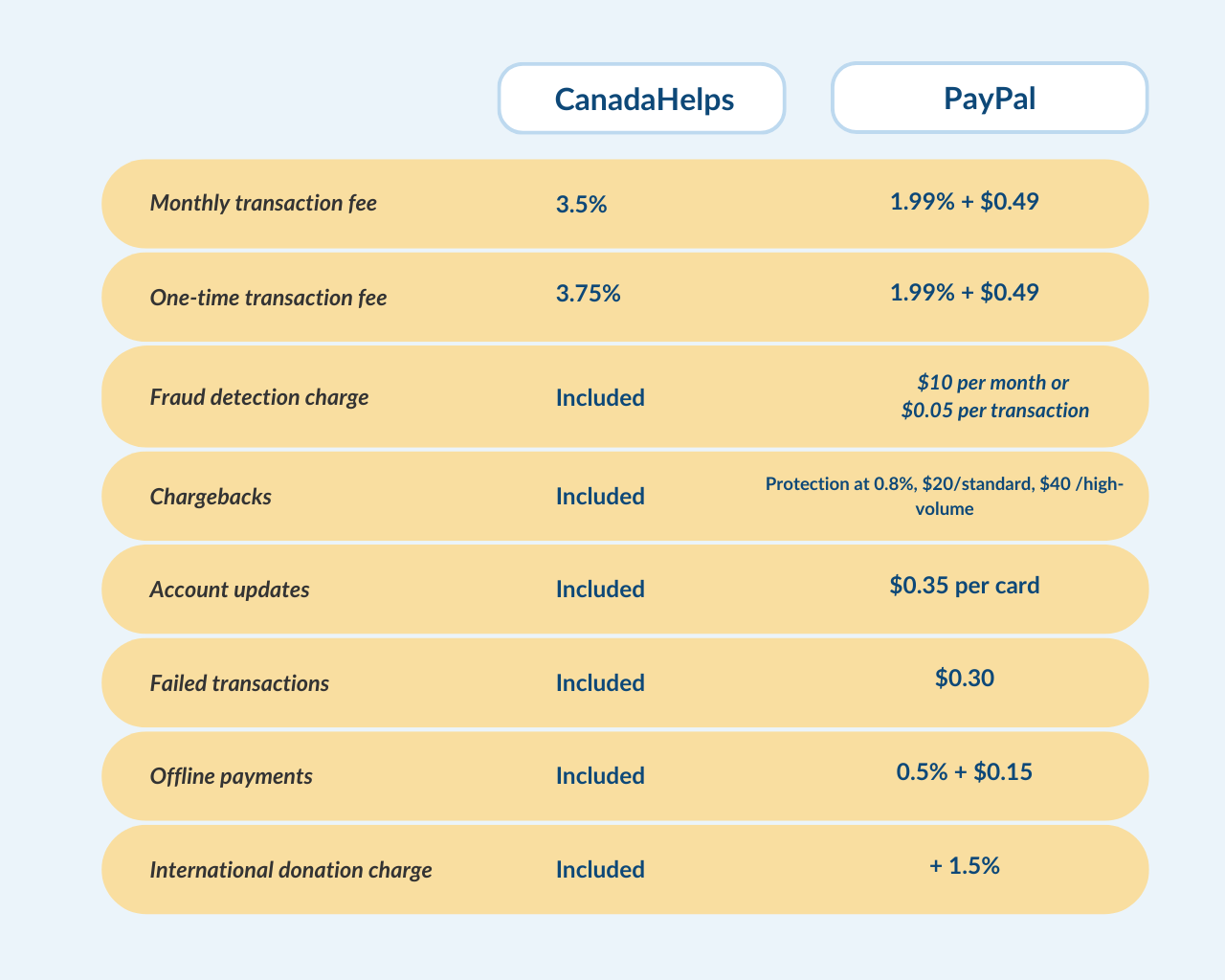1225x980 pixels.
Task: Click the International donation charge label
Action: click(291, 870)
